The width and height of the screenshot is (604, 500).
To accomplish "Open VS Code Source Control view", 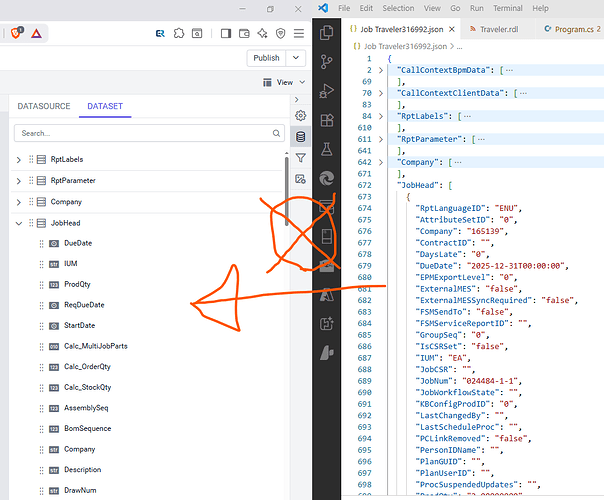I will click(x=326, y=62).
